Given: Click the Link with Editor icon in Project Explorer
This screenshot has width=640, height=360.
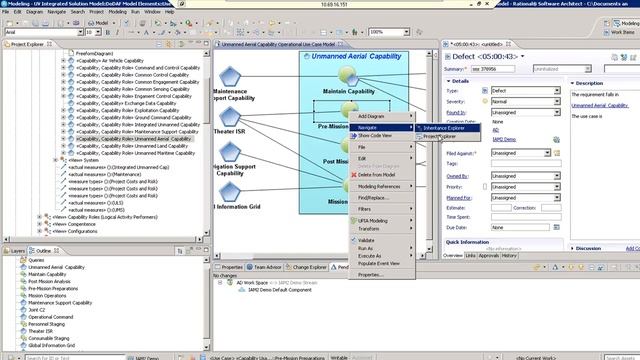Looking at the screenshot, I should coord(169,44).
